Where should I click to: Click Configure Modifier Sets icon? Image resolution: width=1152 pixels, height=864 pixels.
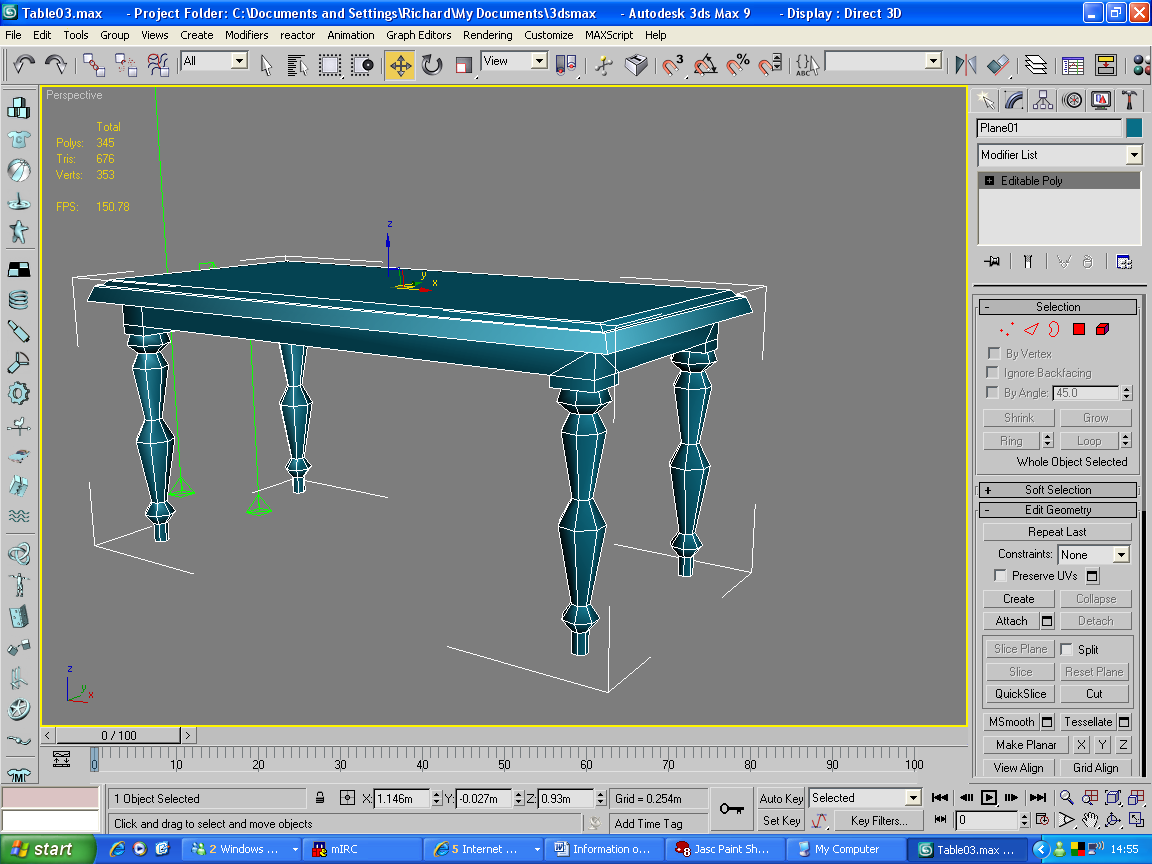coord(1124,262)
